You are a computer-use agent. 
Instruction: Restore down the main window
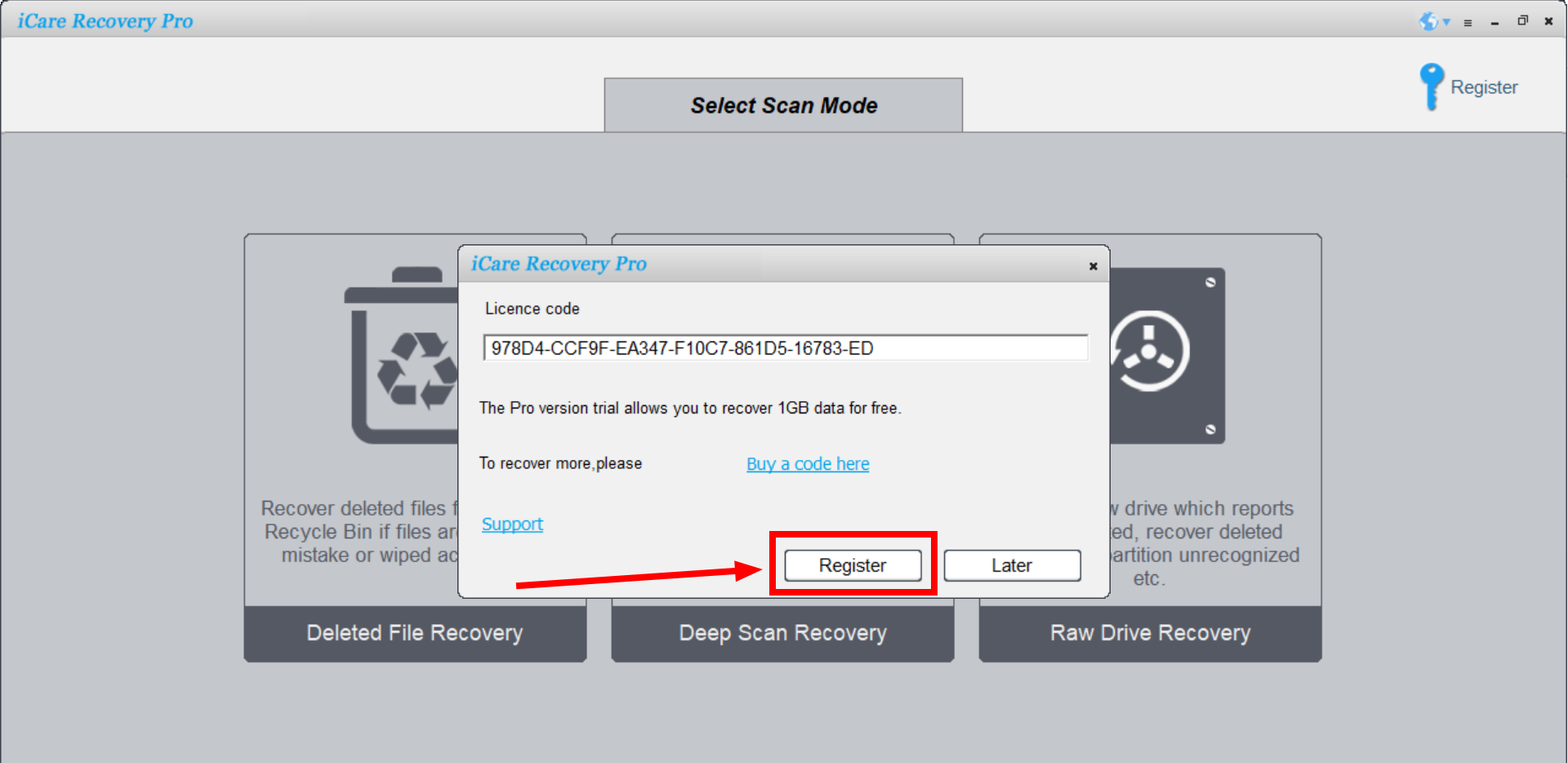1522,21
